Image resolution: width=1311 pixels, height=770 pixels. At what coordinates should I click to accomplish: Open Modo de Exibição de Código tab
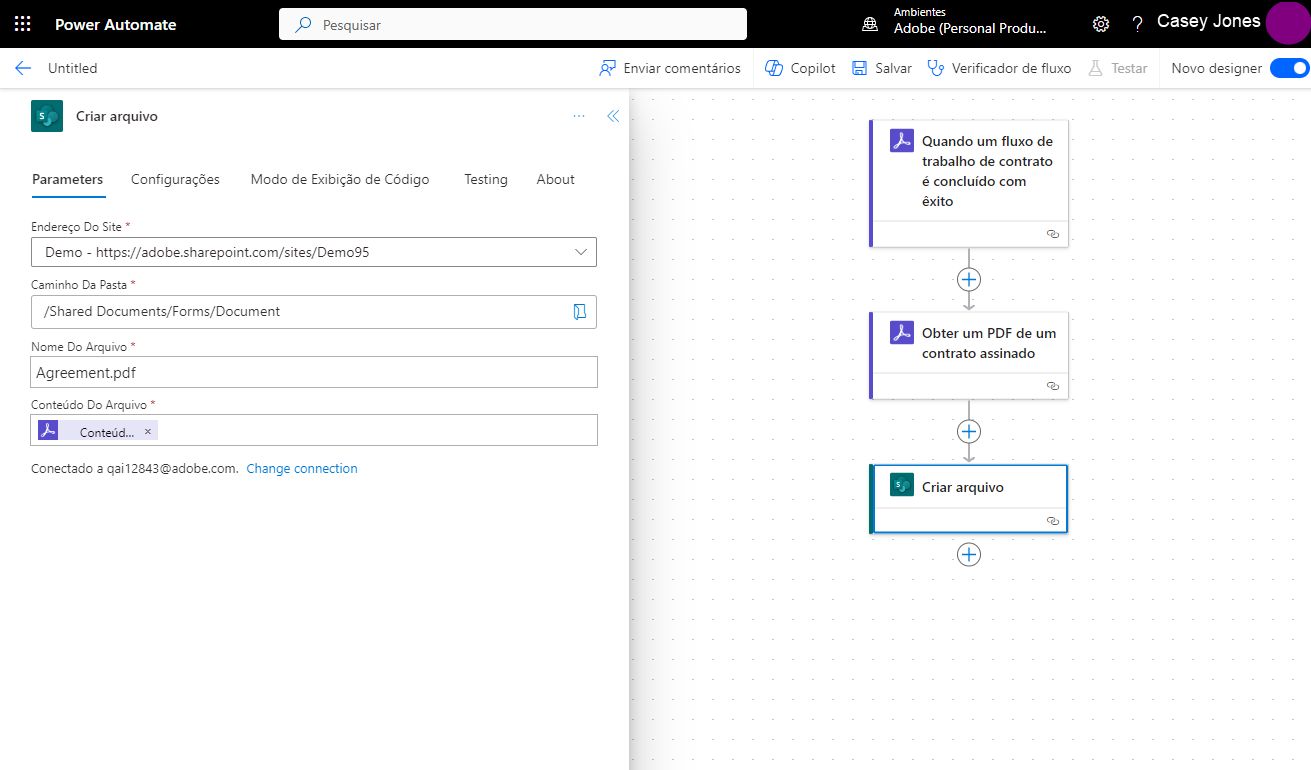click(x=340, y=179)
